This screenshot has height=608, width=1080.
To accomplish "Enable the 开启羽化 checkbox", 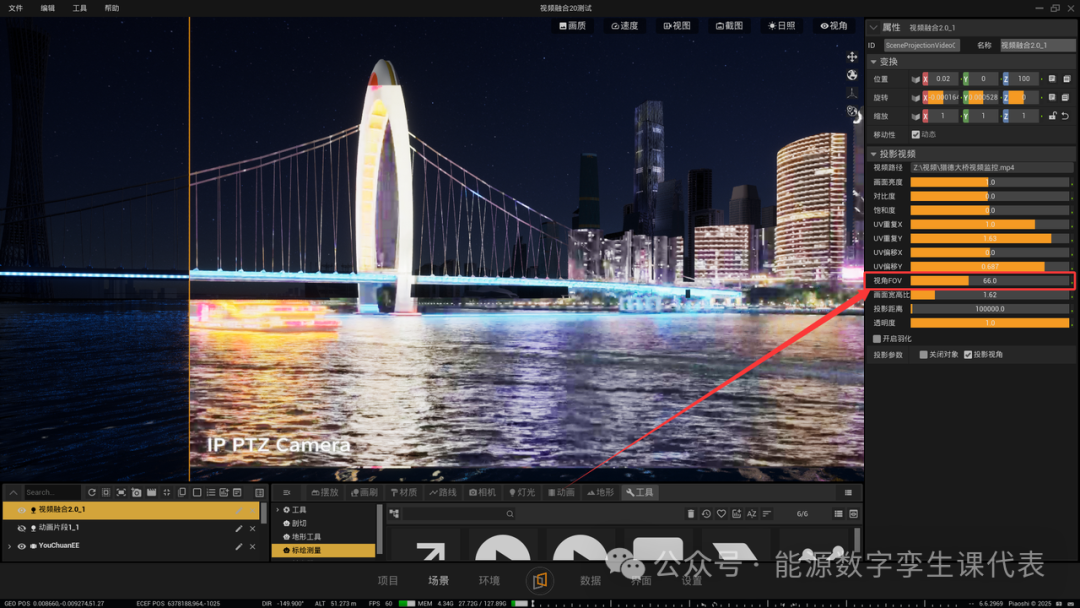I will (877, 339).
